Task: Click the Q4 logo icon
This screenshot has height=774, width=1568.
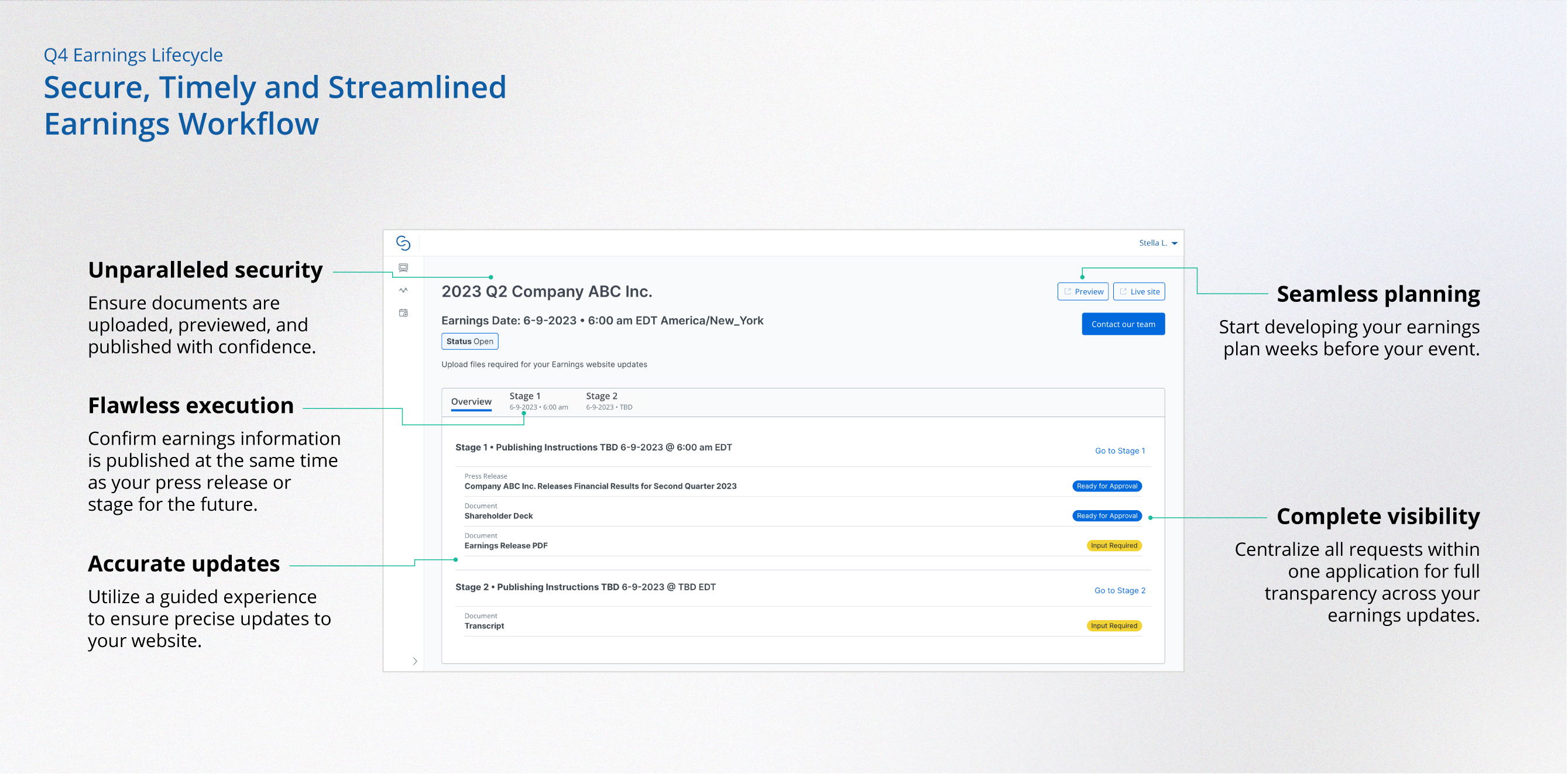Action: tap(403, 243)
